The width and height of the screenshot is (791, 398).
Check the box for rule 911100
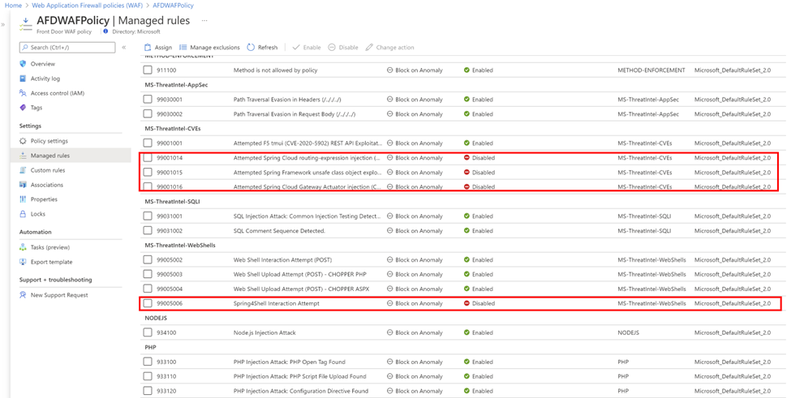(x=147, y=71)
